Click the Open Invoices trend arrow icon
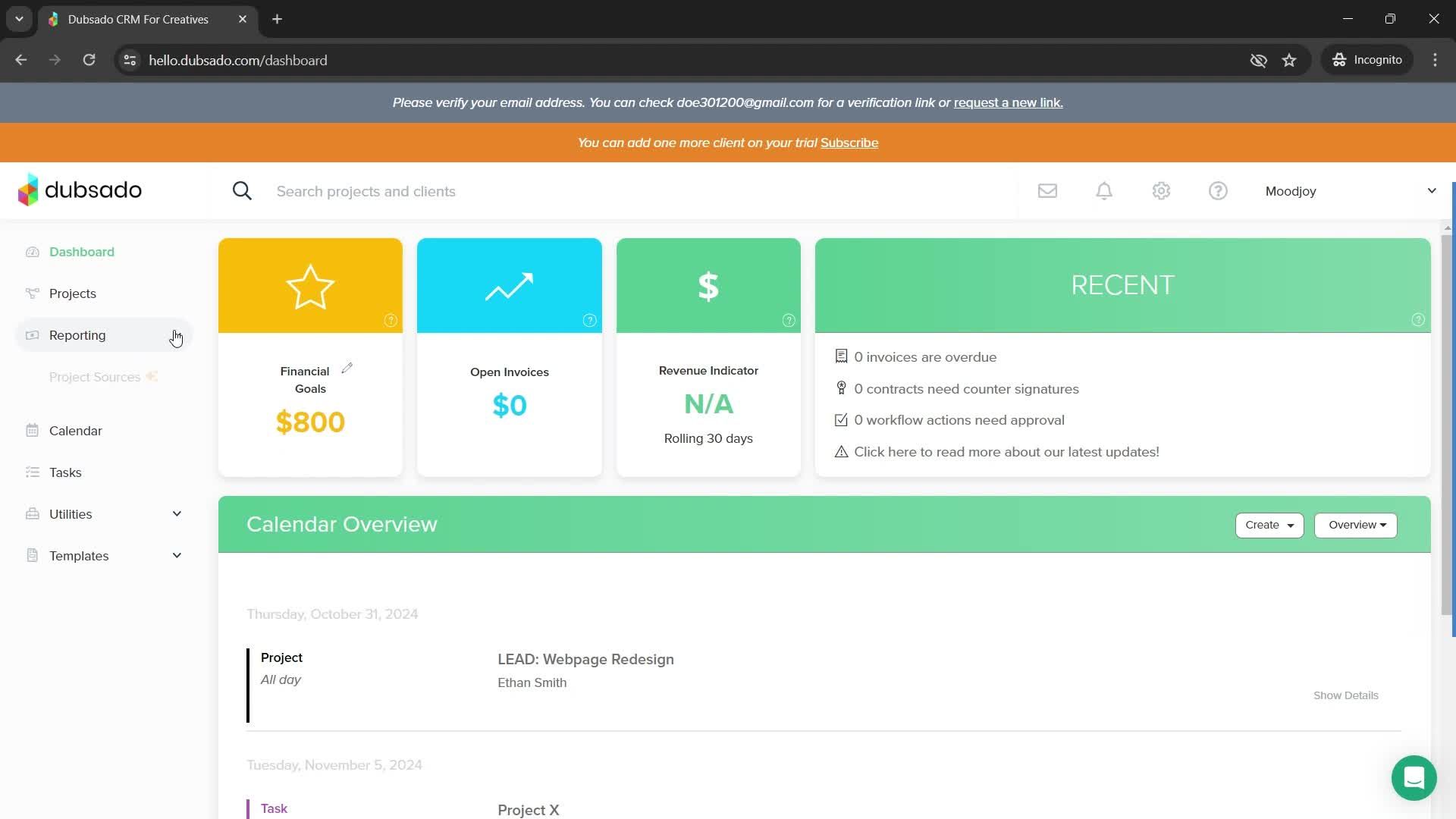 pos(509,287)
